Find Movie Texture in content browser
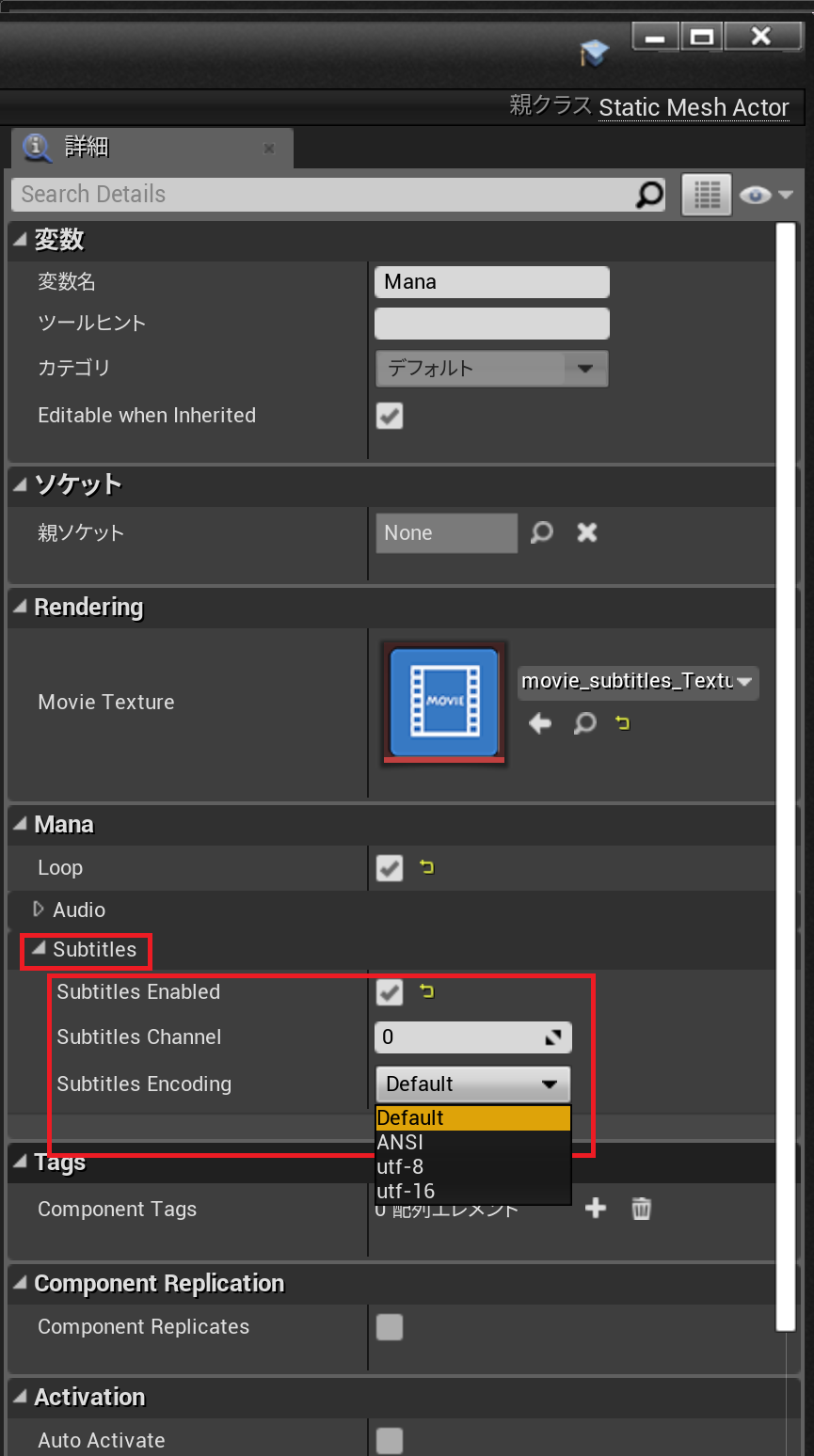Screen dimensions: 814x1456 pos(585,723)
